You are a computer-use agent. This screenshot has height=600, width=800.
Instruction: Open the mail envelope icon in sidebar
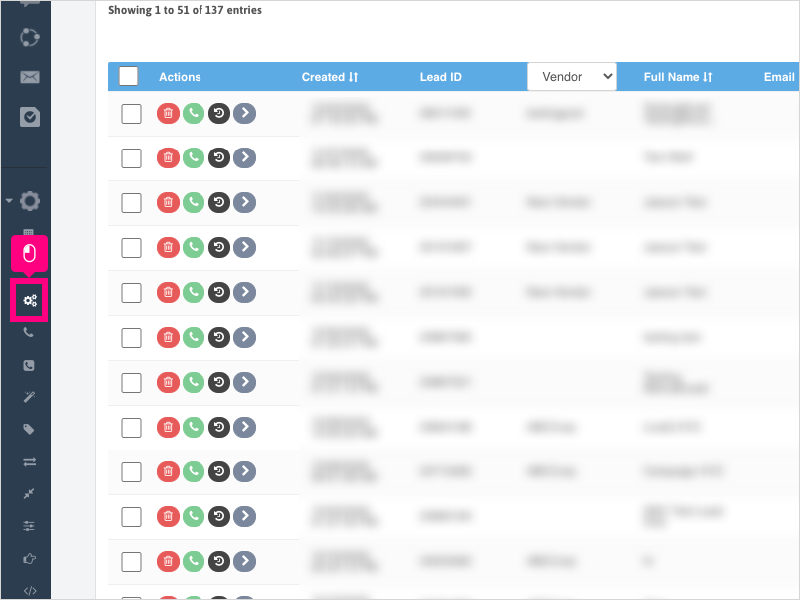[30, 77]
